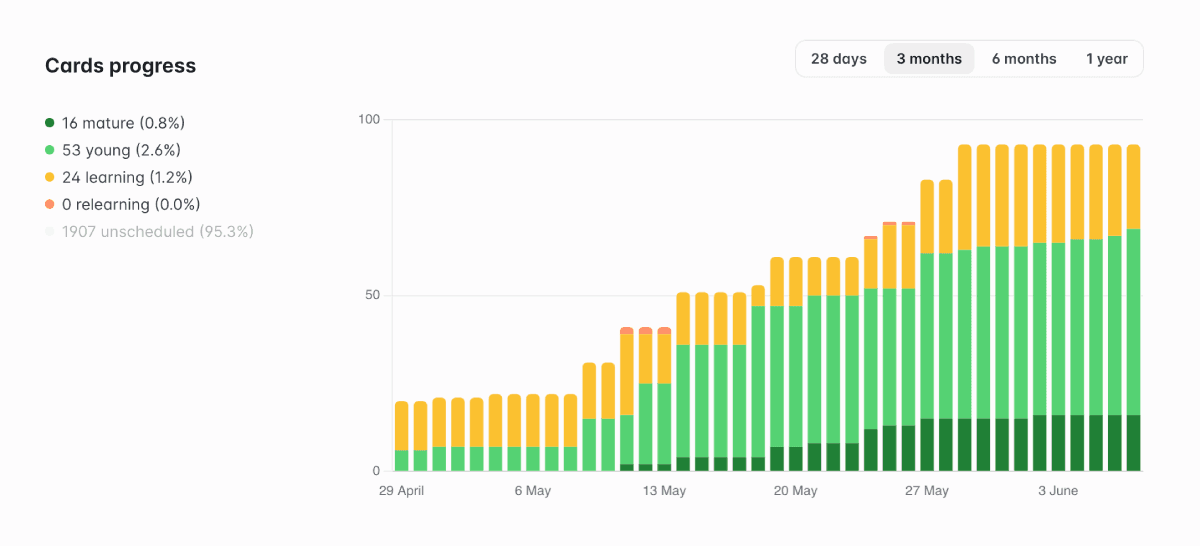The width and height of the screenshot is (1200, 546).
Task: Select the 28 days range tab
Action: (x=838, y=59)
